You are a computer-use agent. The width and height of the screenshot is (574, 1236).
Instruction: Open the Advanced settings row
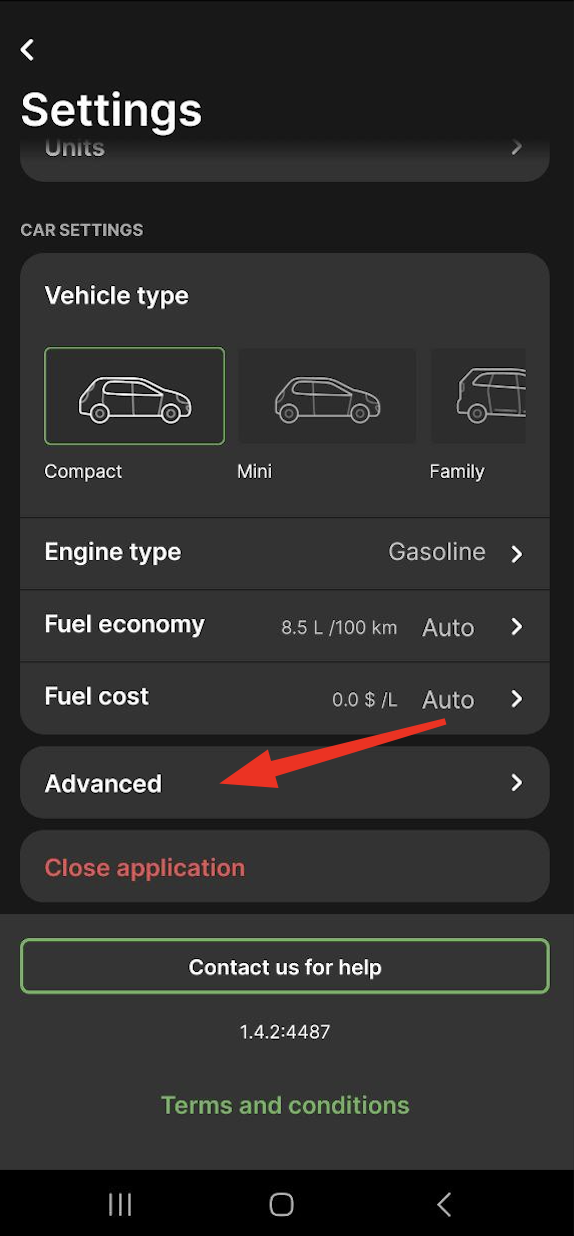click(x=285, y=782)
